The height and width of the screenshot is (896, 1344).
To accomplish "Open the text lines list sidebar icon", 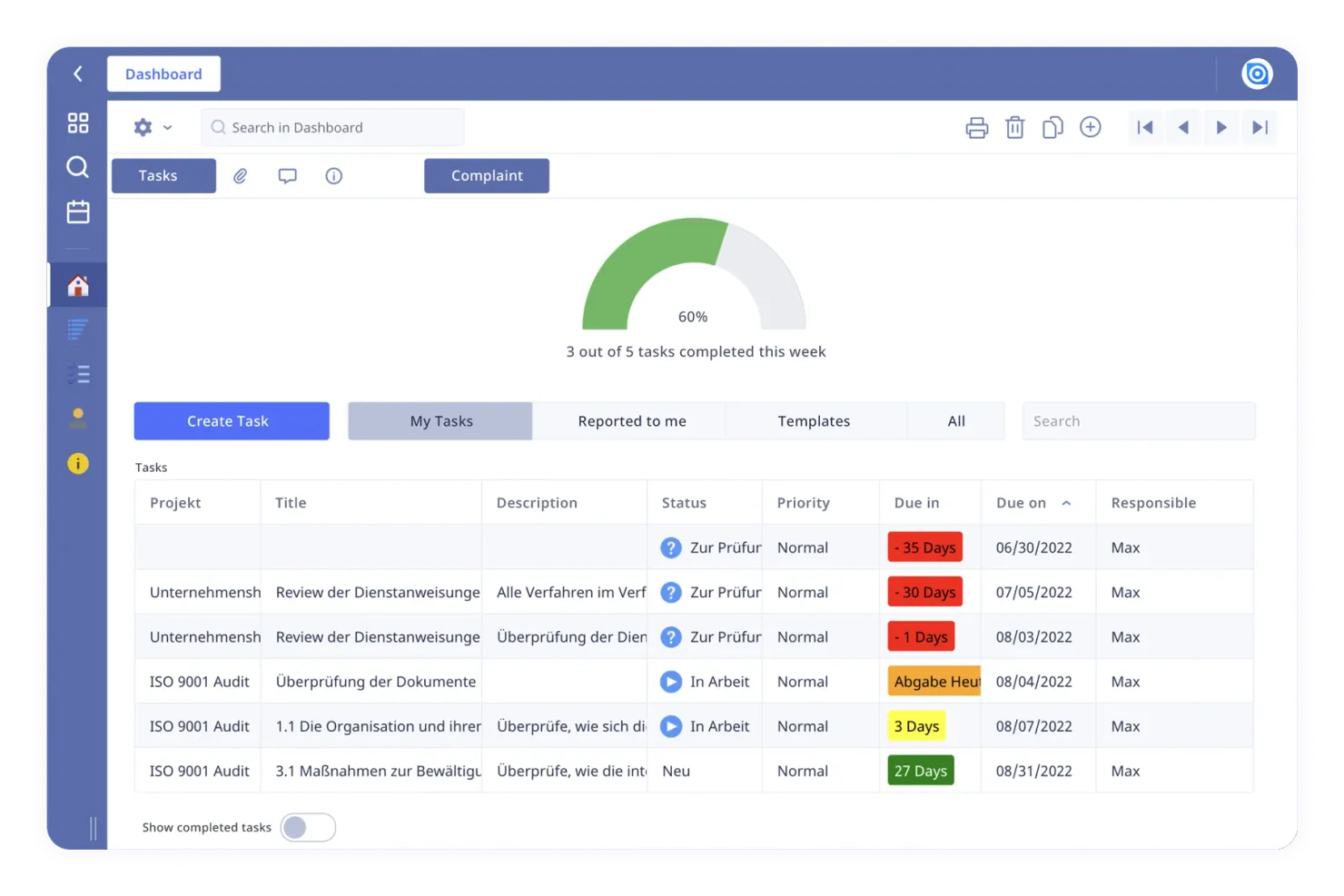I will click(78, 330).
